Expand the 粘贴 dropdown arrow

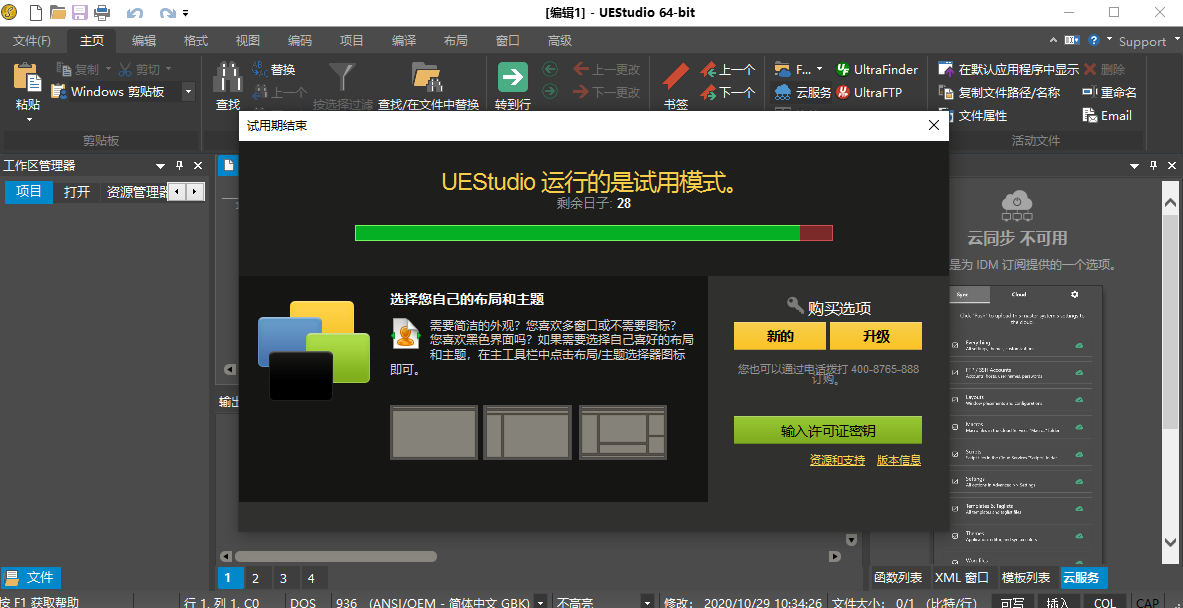29,120
